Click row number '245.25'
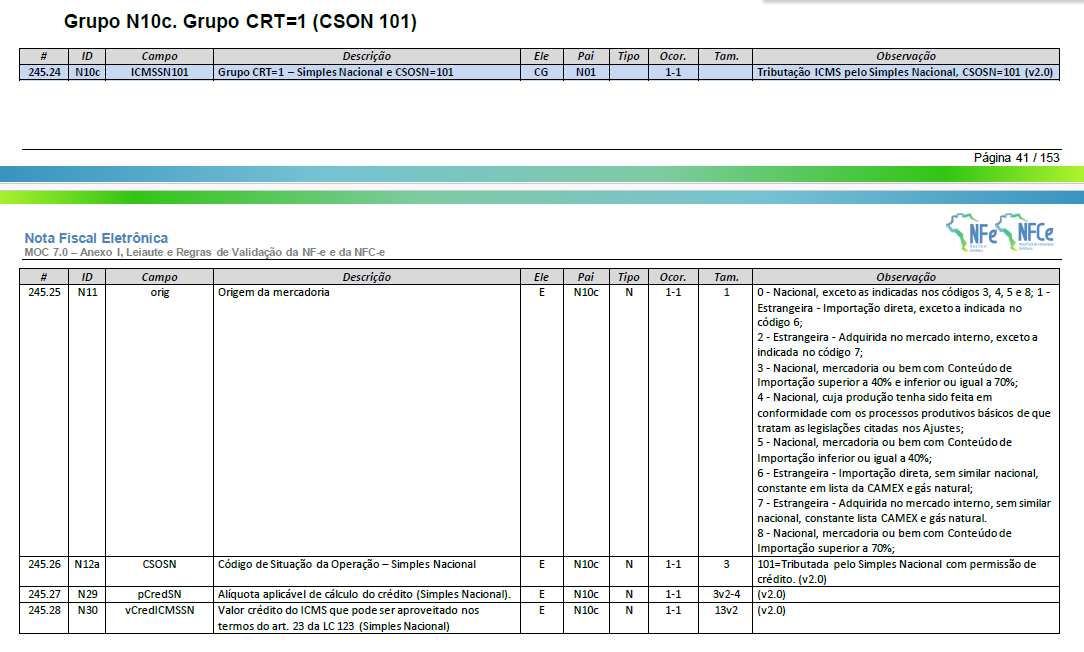The height and width of the screenshot is (652, 1084). coord(44,292)
